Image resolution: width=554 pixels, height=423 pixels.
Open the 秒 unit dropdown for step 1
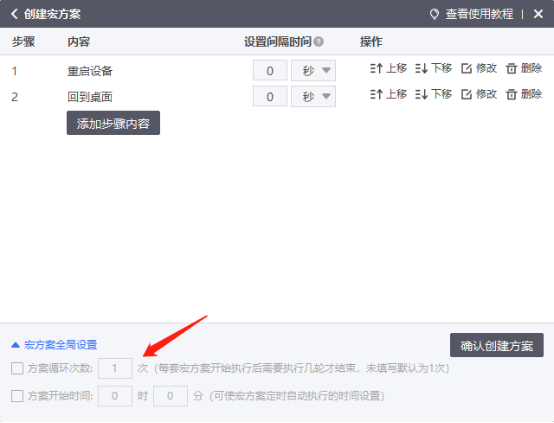pyautogui.click(x=313, y=70)
